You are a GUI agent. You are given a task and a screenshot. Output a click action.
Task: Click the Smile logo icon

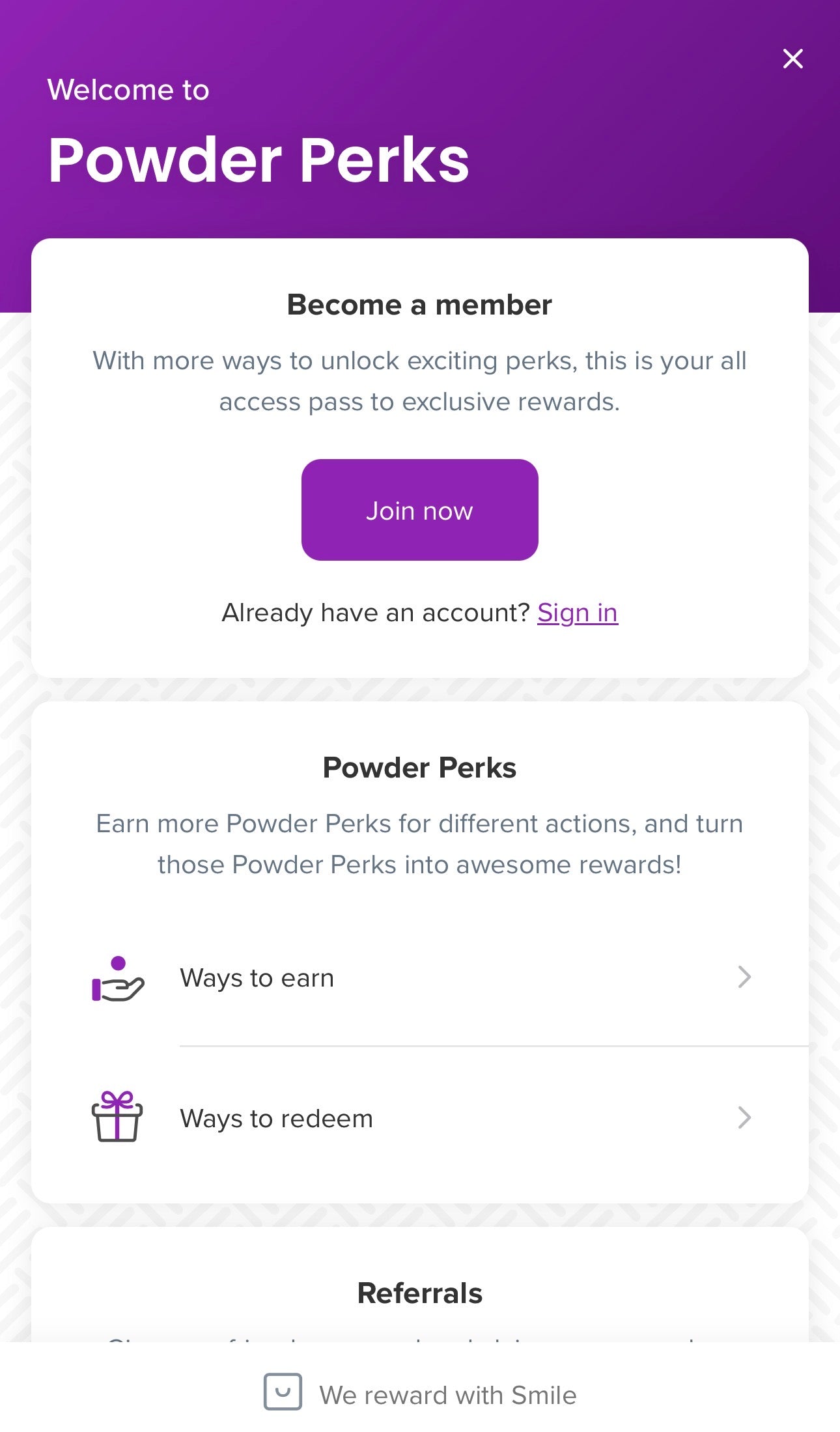(x=283, y=1392)
